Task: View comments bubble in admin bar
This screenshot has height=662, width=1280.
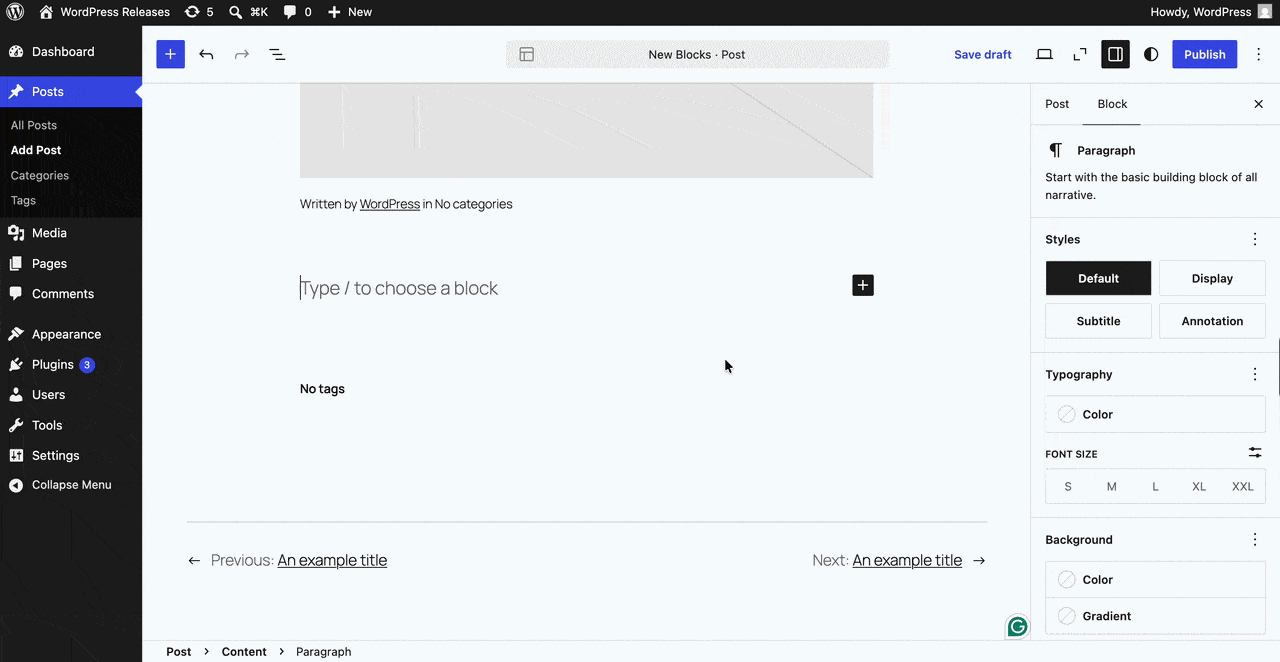Action: pos(297,12)
